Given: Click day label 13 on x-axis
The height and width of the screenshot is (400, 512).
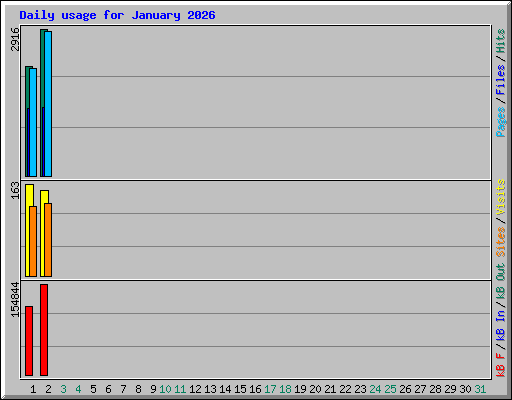Looking at the screenshot, I should (210, 389).
